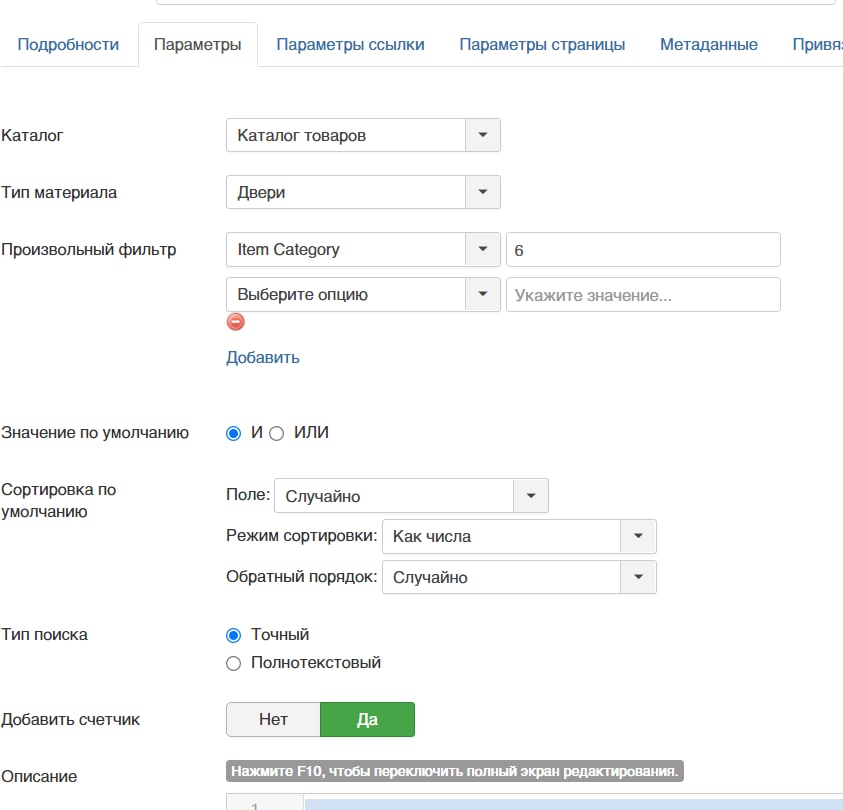843x810 pixels.
Task: Open the Item Category filter dropdown
Action: pyautogui.click(x=363, y=249)
